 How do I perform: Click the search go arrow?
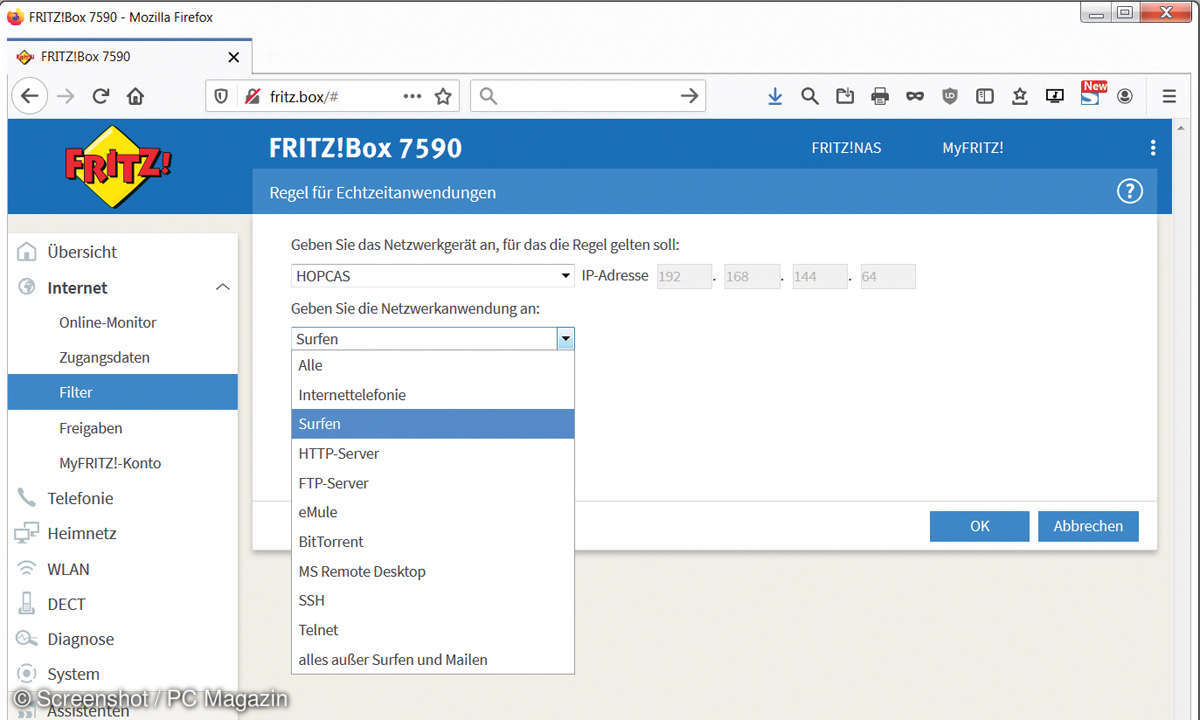[689, 96]
